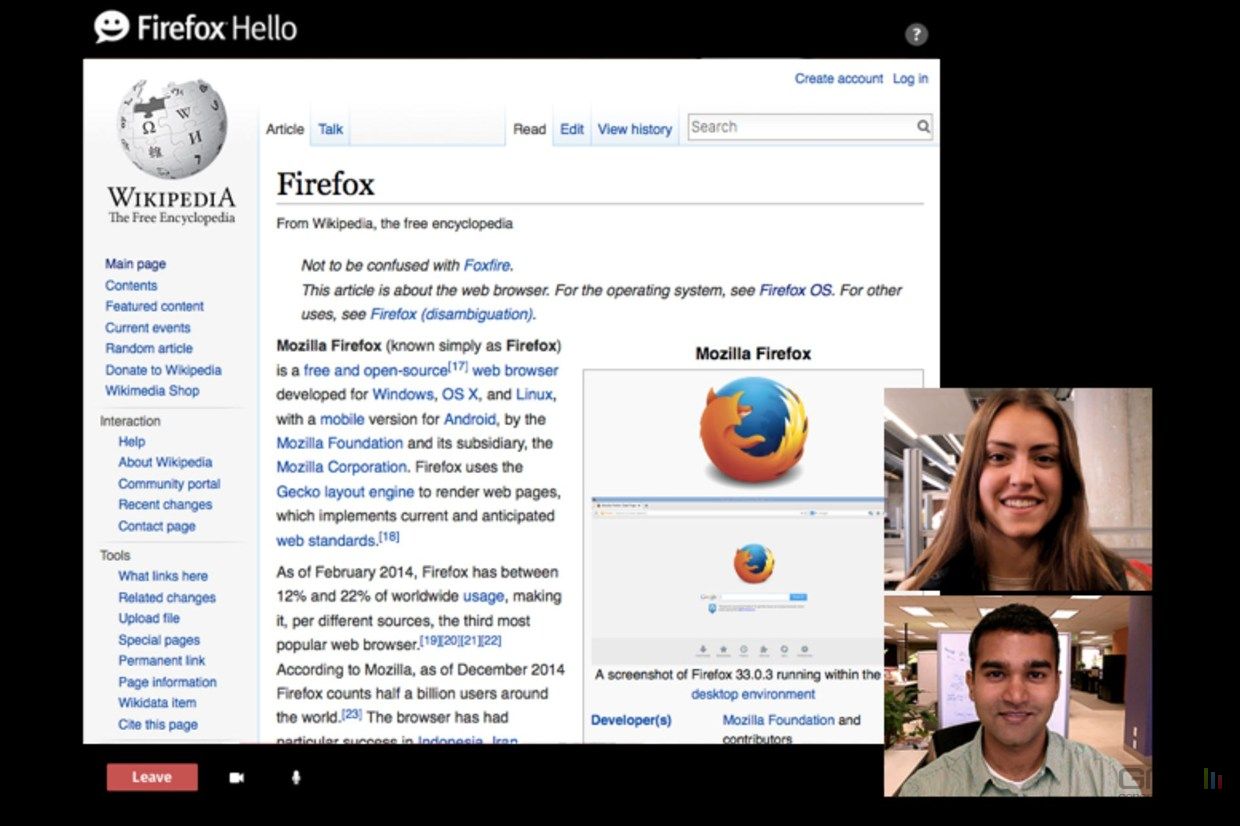
Task: Switch to the Article tab
Action: (x=285, y=129)
